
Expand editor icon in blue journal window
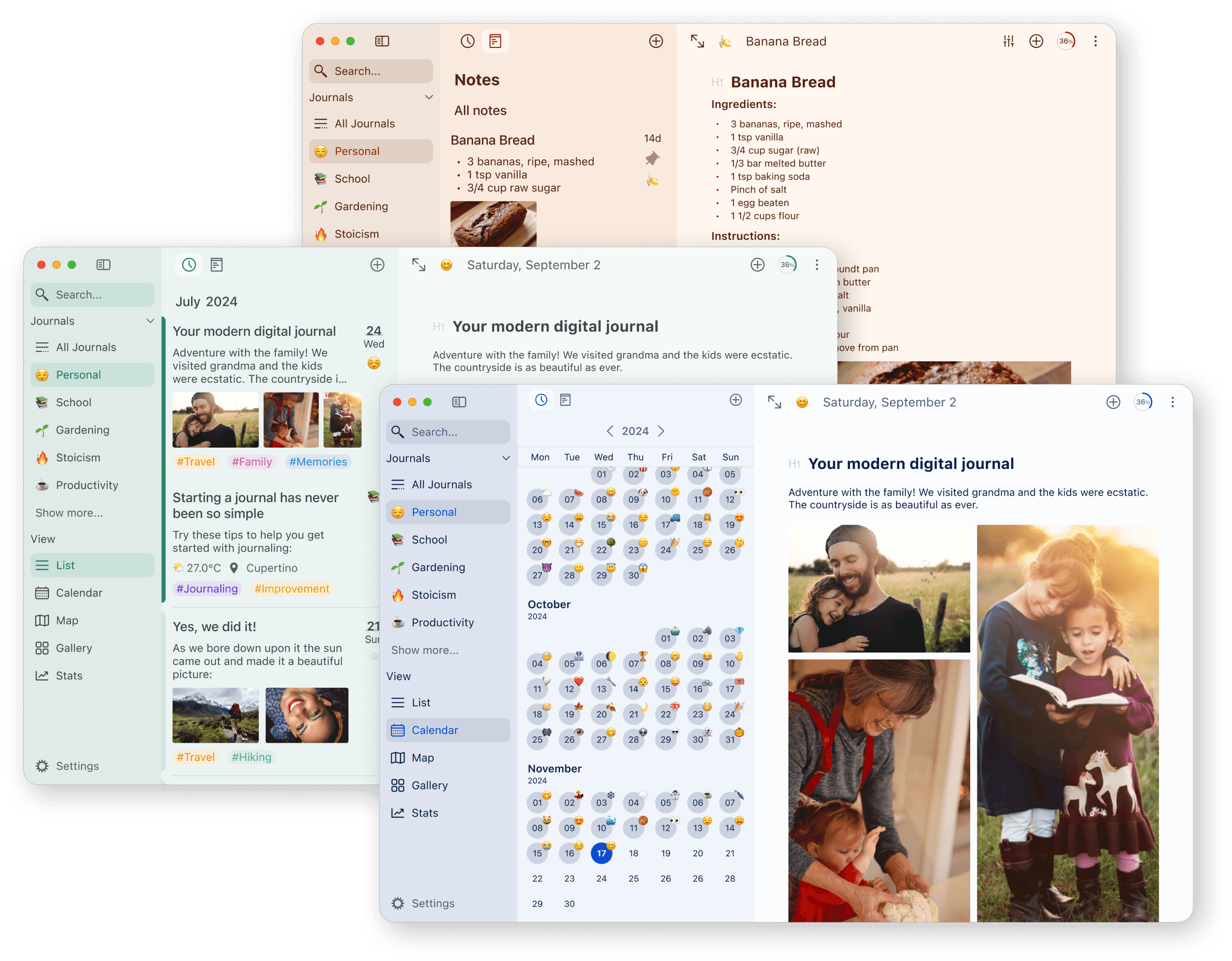(x=774, y=402)
